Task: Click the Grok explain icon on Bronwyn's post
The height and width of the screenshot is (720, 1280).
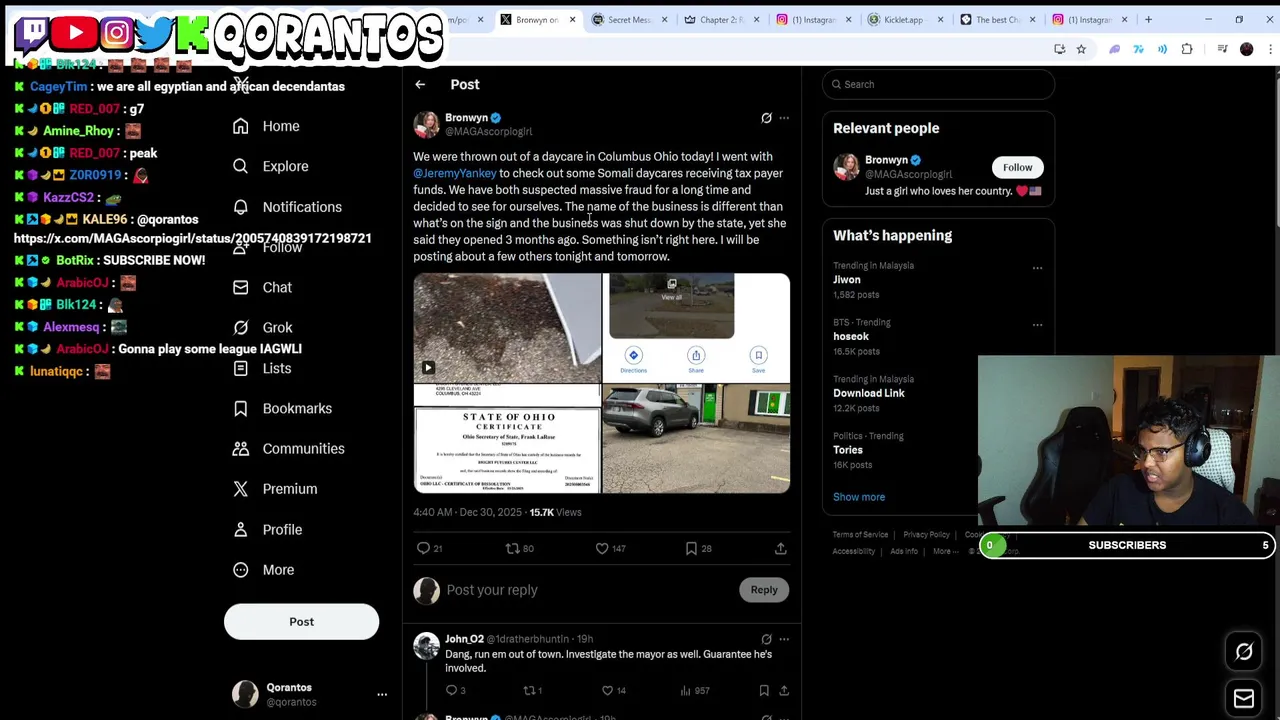Action: (x=766, y=118)
